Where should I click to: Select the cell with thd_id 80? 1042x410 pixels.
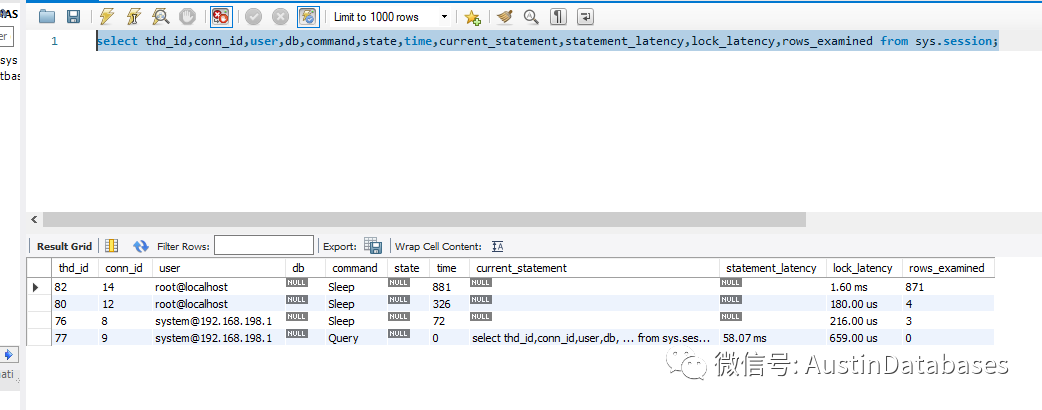74,304
